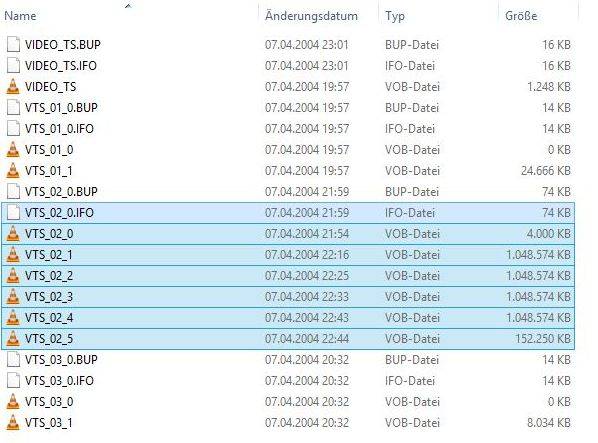Click the VLC icon for VTS_03_1
Viewport: 598px width, 443px height.
click(13, 422)
